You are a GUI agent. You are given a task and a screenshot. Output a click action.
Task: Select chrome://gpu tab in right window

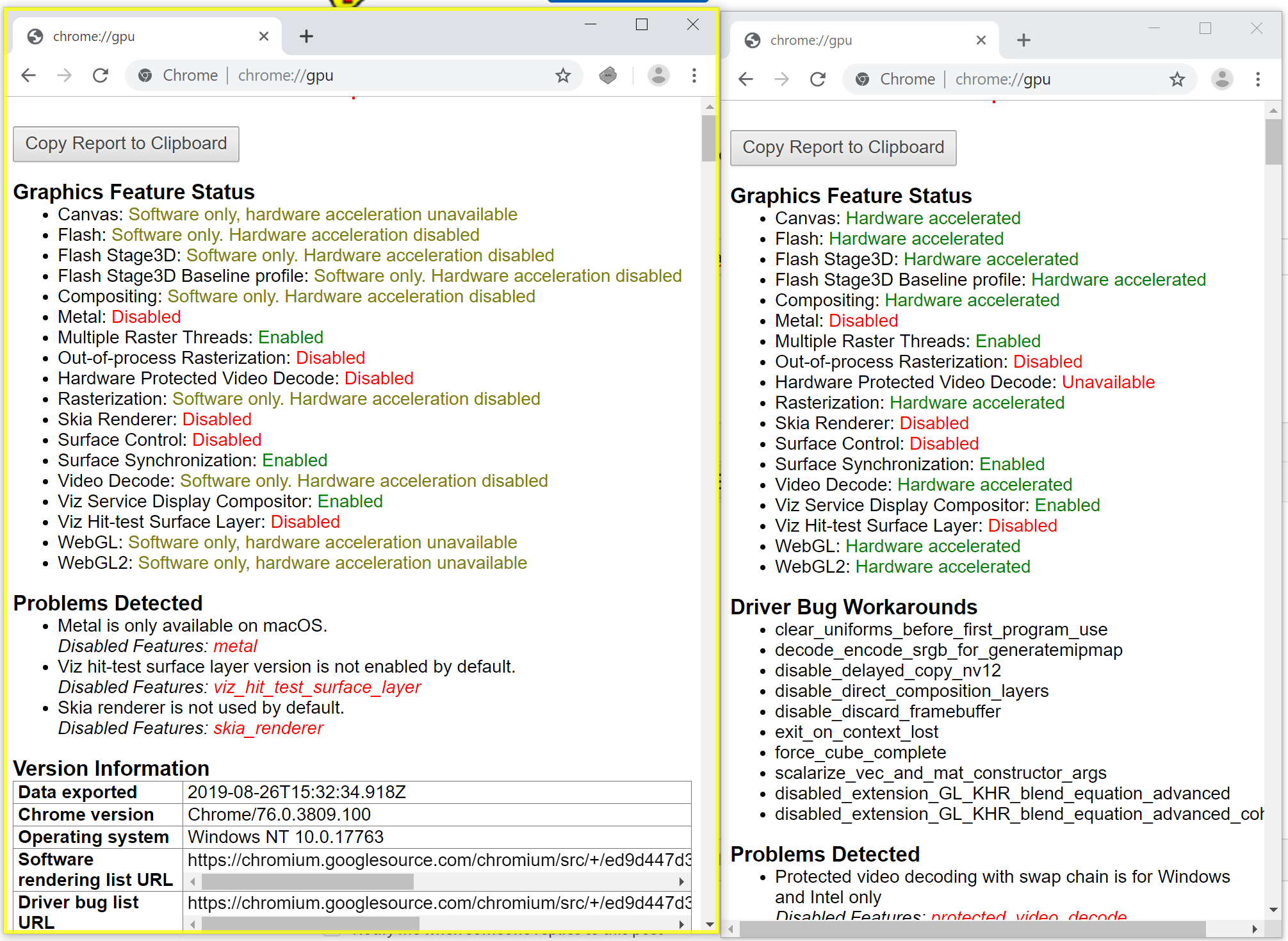(864, 40)
